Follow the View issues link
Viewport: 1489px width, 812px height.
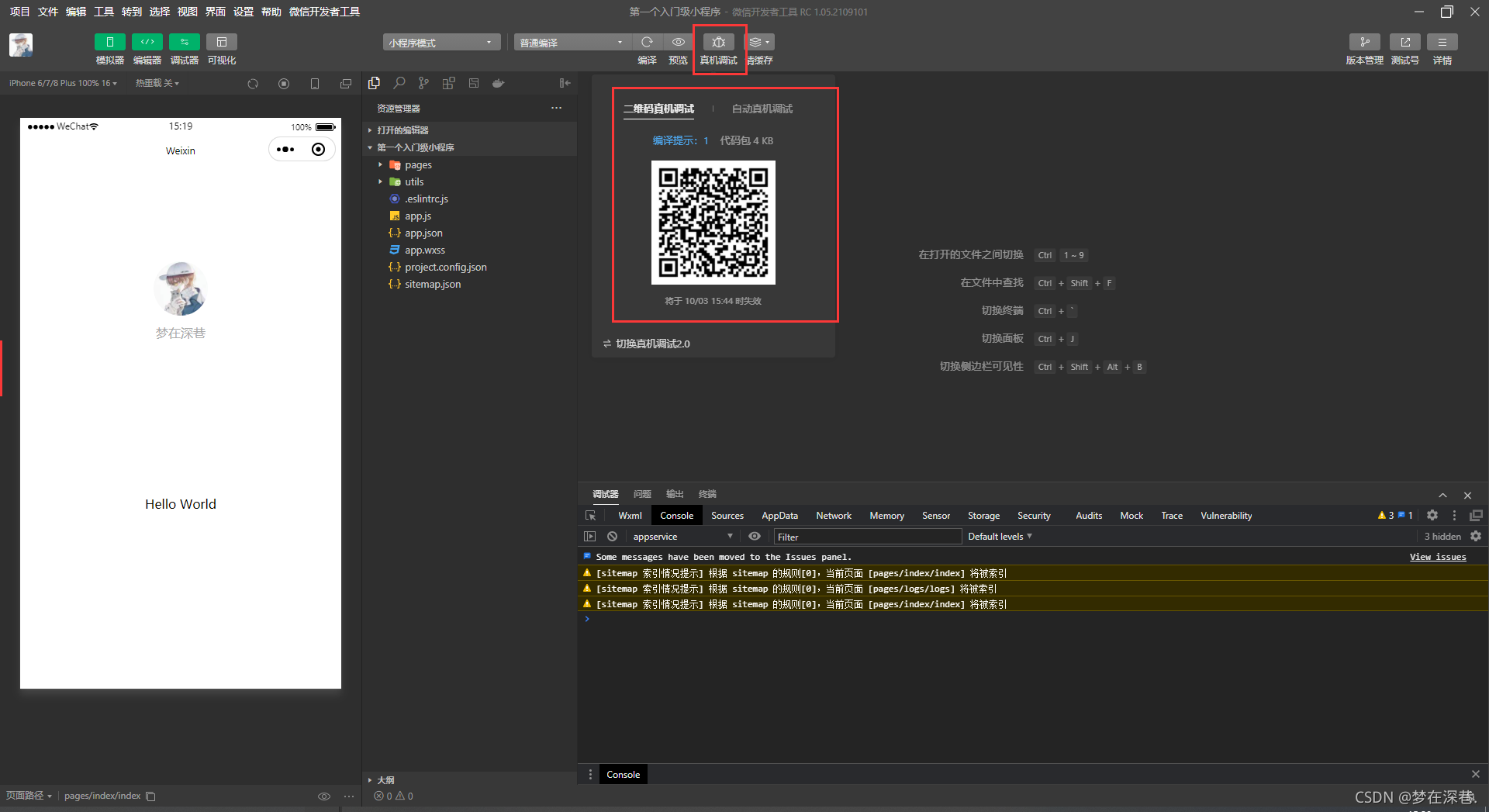coord(1438,557)
